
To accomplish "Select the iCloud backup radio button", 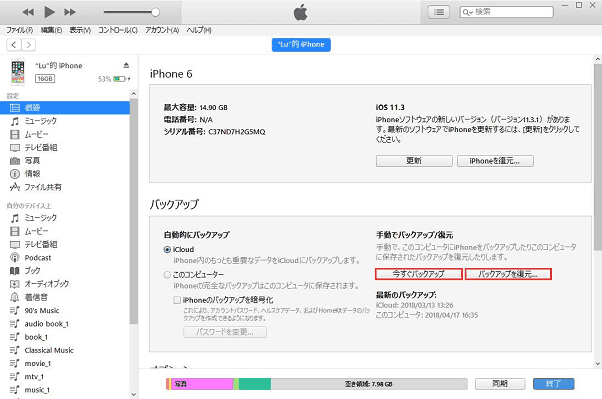I will (x=167, y=250).
